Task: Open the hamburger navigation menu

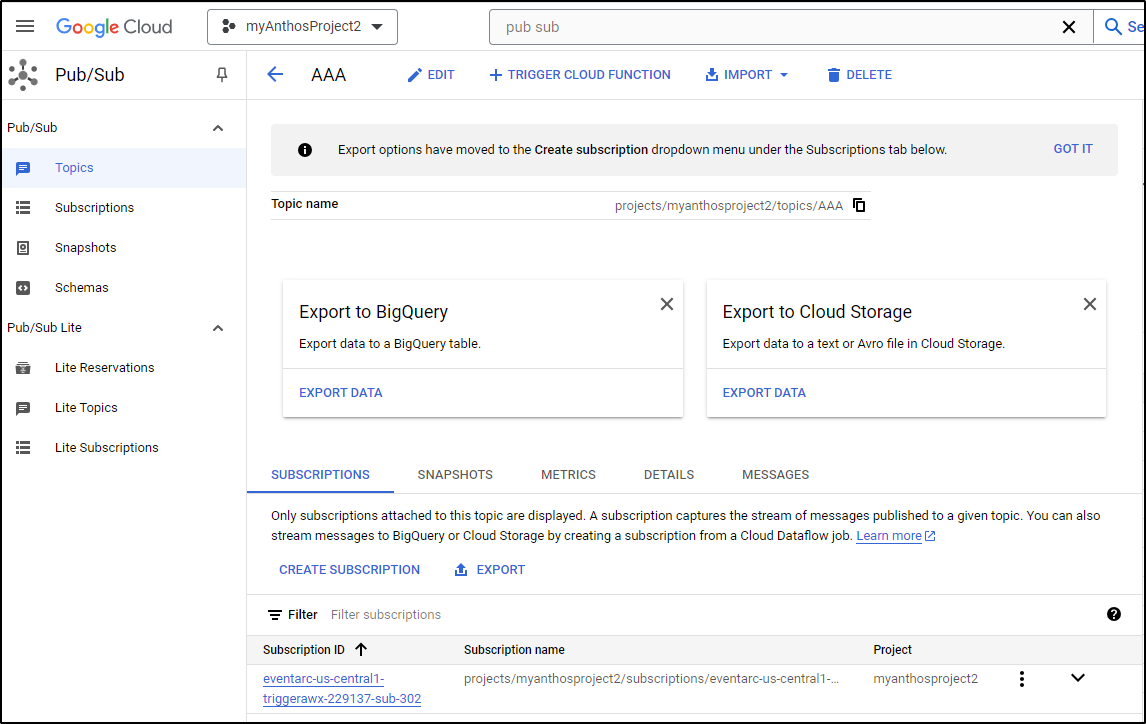Action: pos(25,27)
